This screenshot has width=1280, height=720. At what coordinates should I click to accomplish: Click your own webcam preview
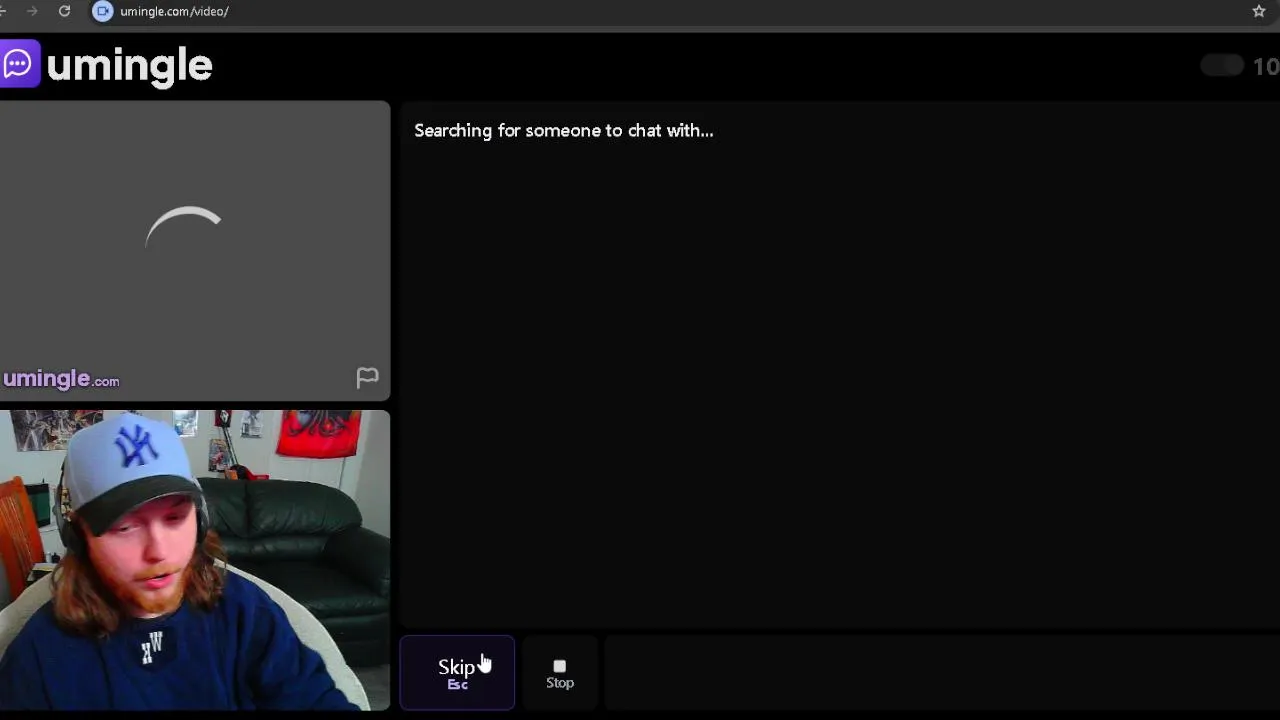tap(195, 560)
